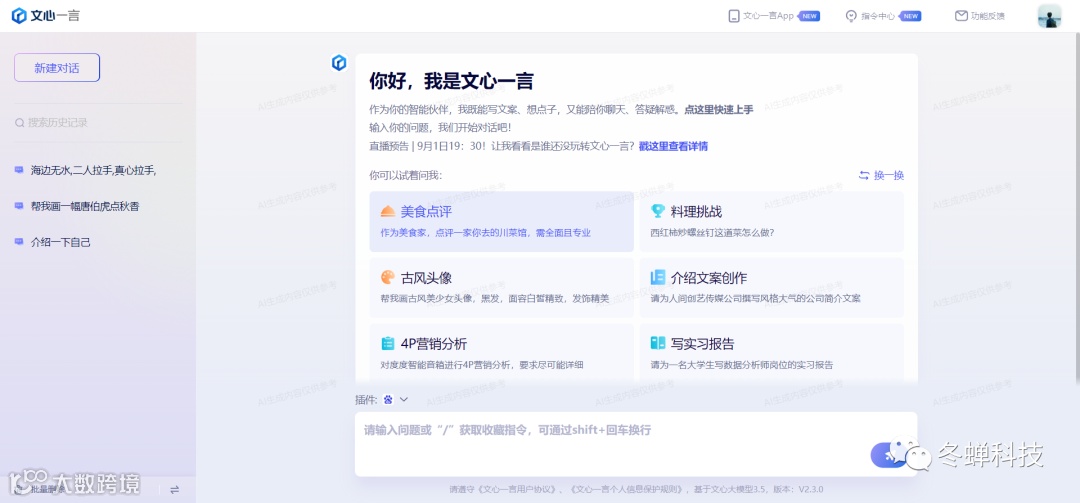Click 直播预告 announcement text
The height and width of the screenshot is (503, 1080).
point(501,146)
